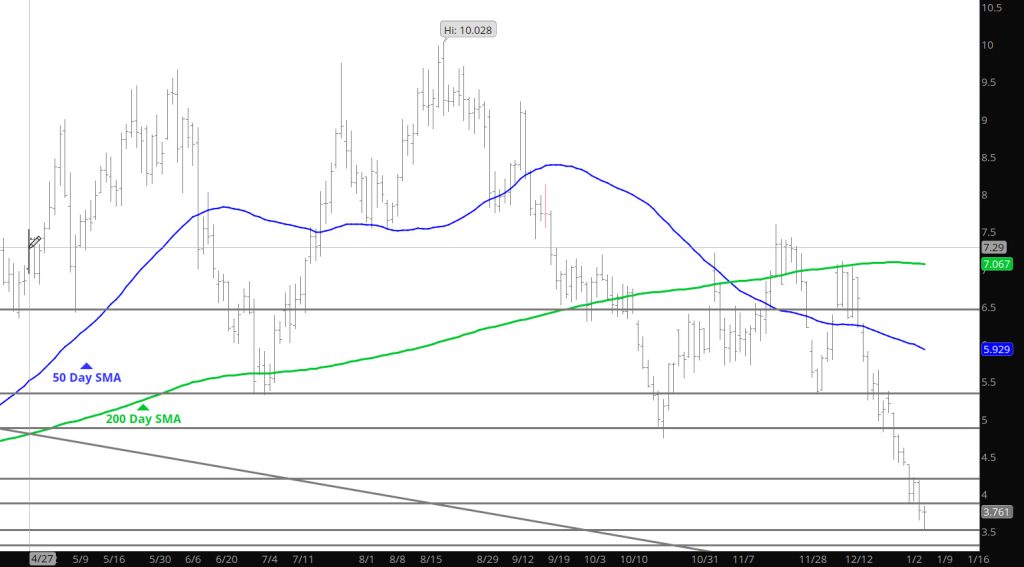Viewport: 1024px width, 567px height.
Task: Click the 4.5 level on price axis
Action: pos(990,458)
